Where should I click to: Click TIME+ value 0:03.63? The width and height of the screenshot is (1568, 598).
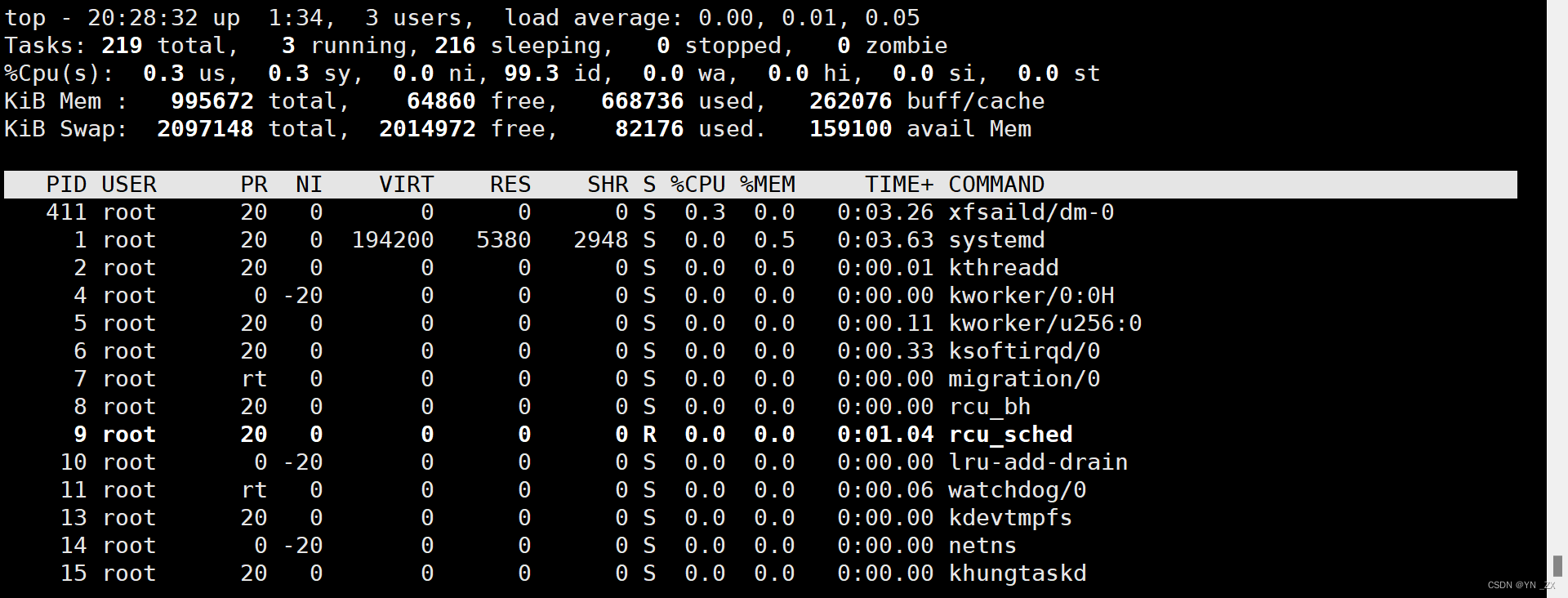885,240
